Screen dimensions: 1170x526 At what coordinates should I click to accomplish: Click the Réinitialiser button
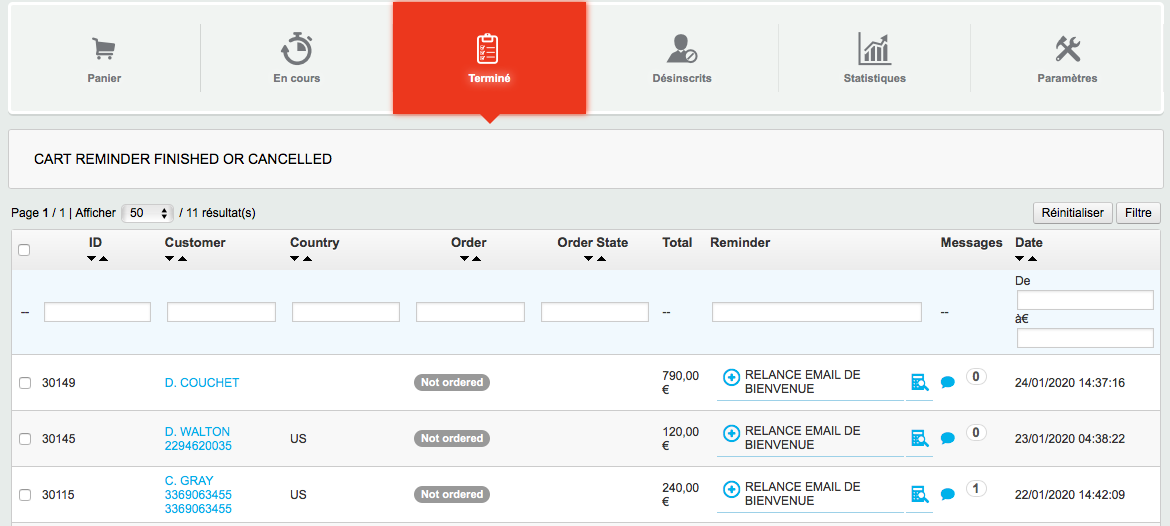tap(1073, 213)
